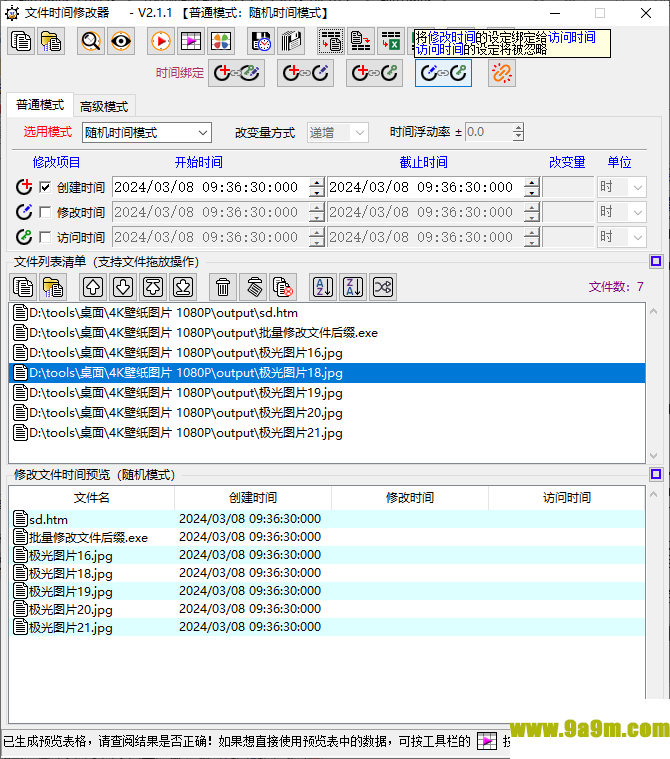Toggle modify-to-access time binding button
The width and height of the screenshot is (670, 759).
443,73
